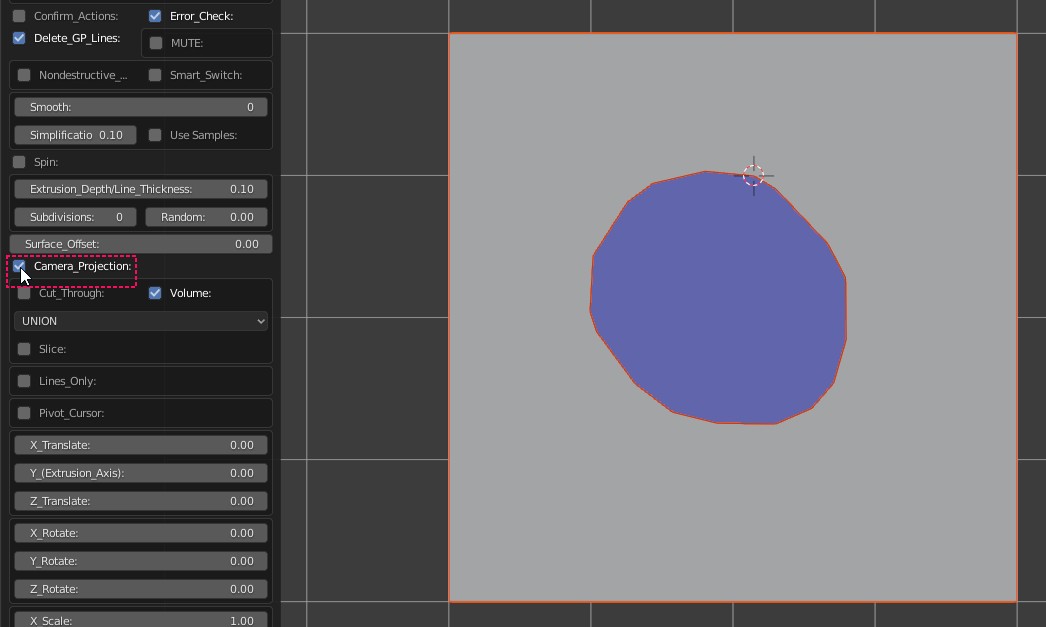Click the Surface_Offset field

[141, 244]
